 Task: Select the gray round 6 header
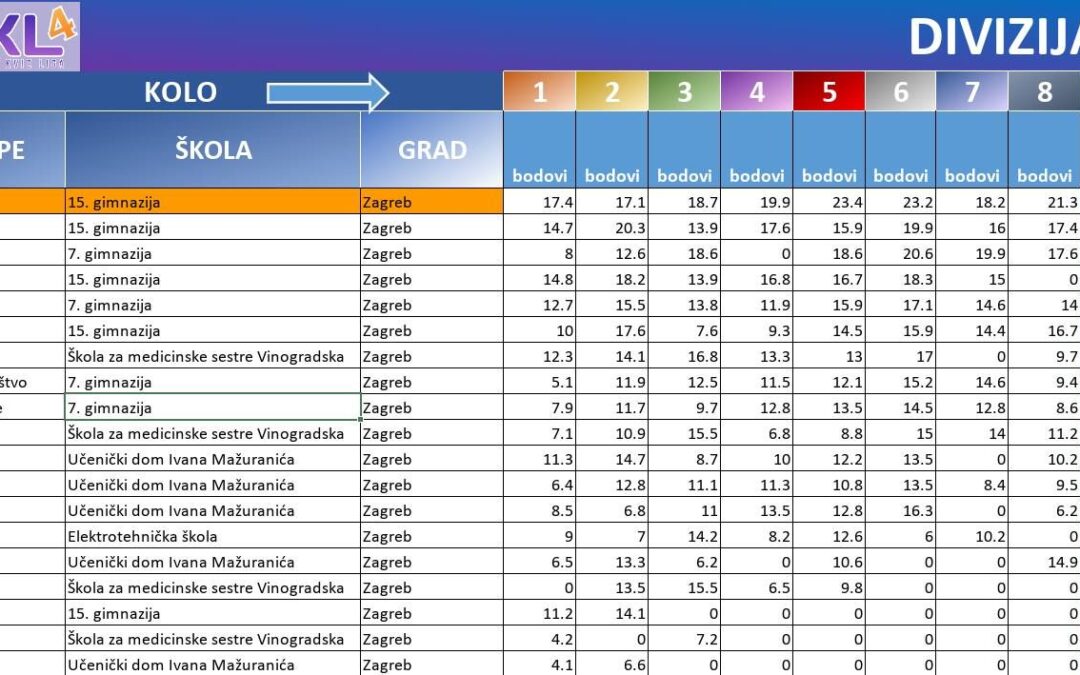pos(900,90)
